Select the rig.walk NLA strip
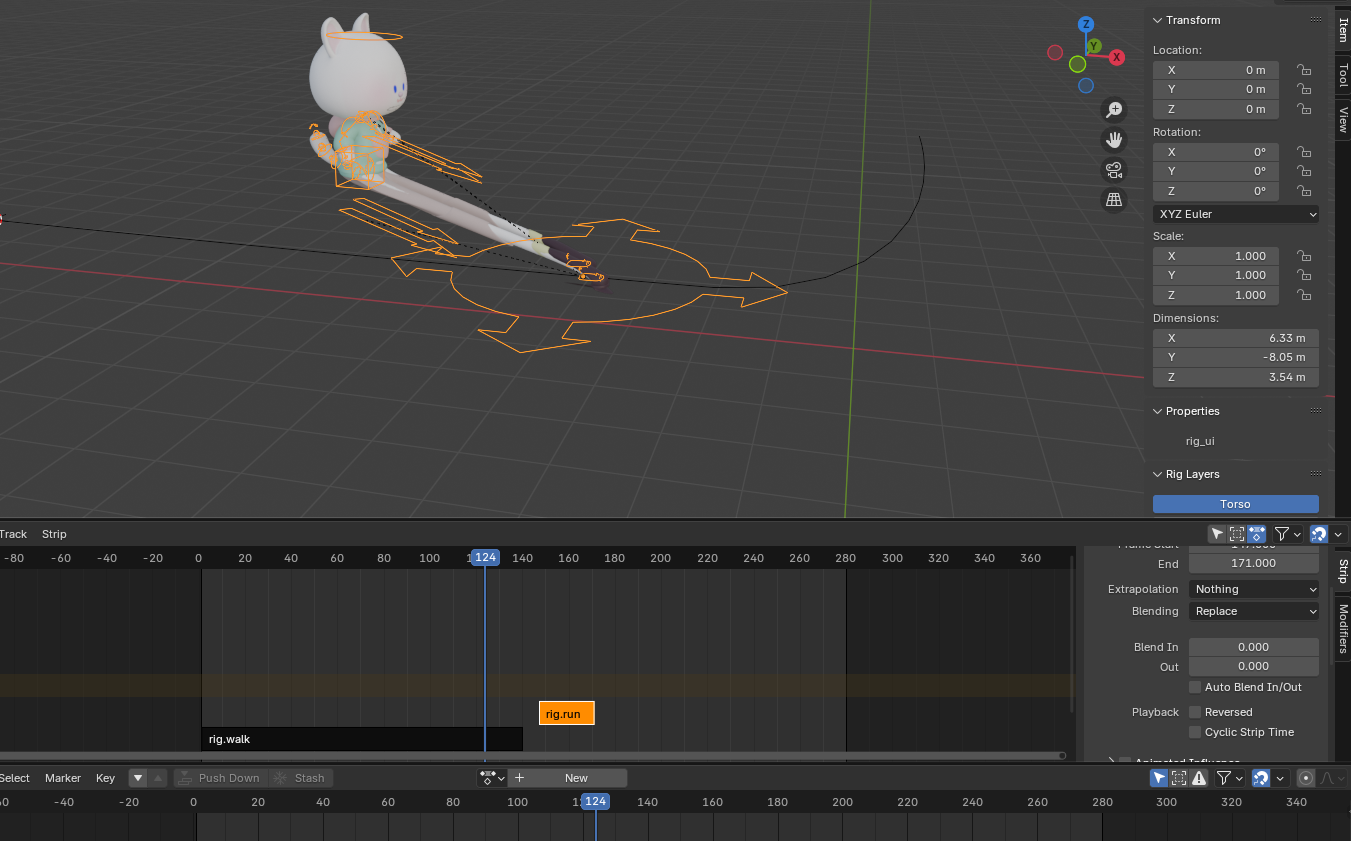 pos(362,739)
